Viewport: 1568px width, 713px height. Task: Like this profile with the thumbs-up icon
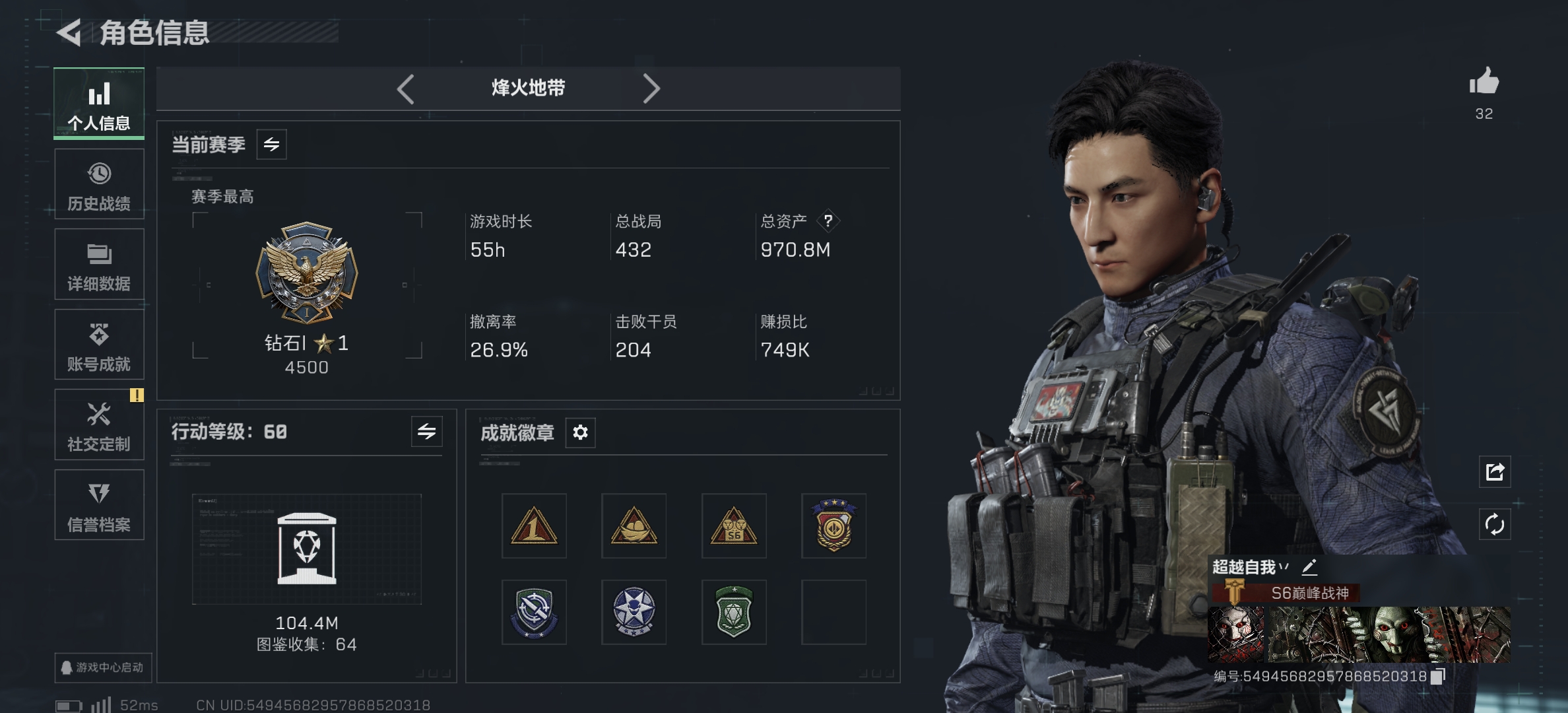1484,81
